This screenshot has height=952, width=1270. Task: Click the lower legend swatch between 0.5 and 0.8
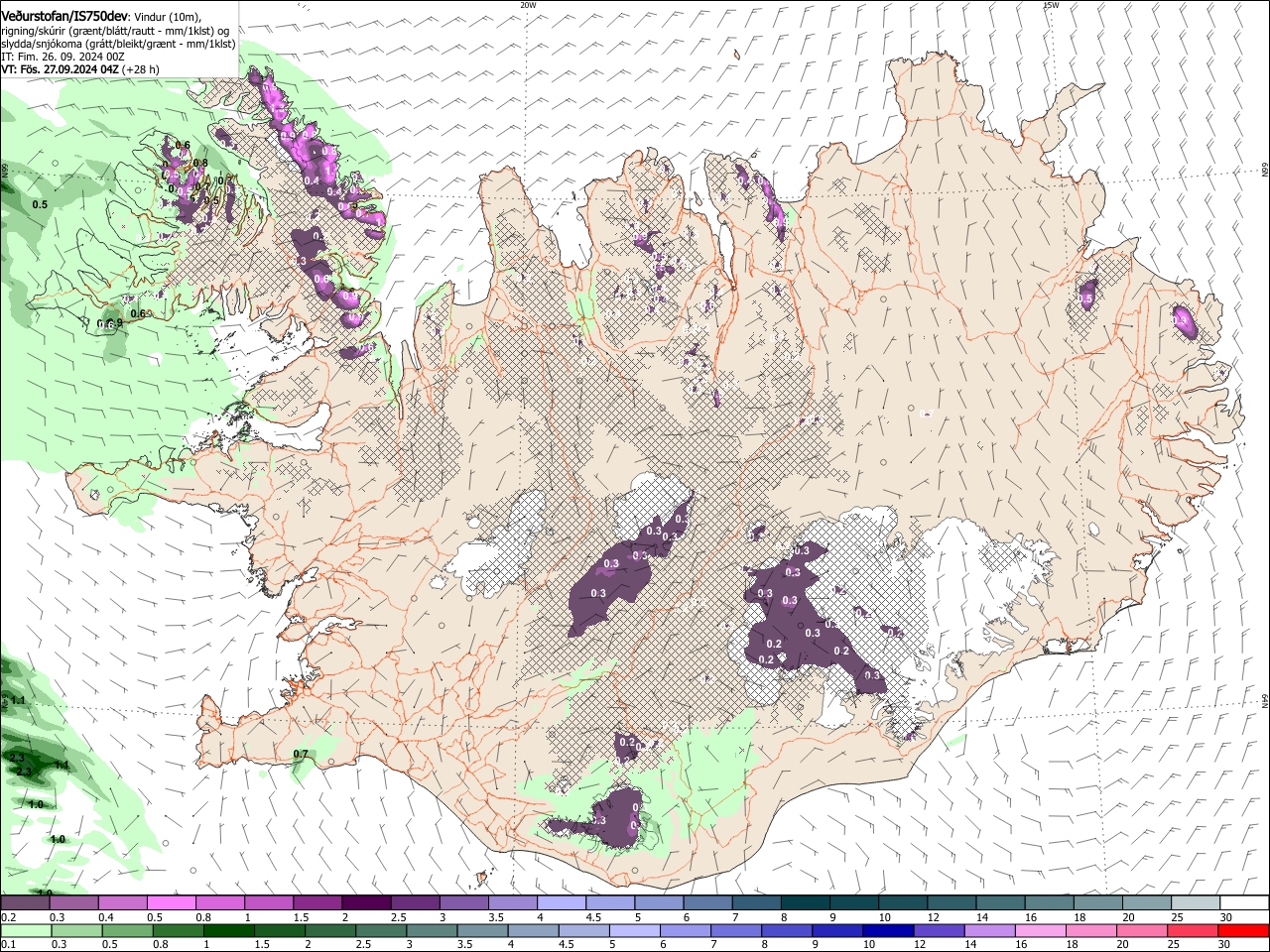point(126,931)
